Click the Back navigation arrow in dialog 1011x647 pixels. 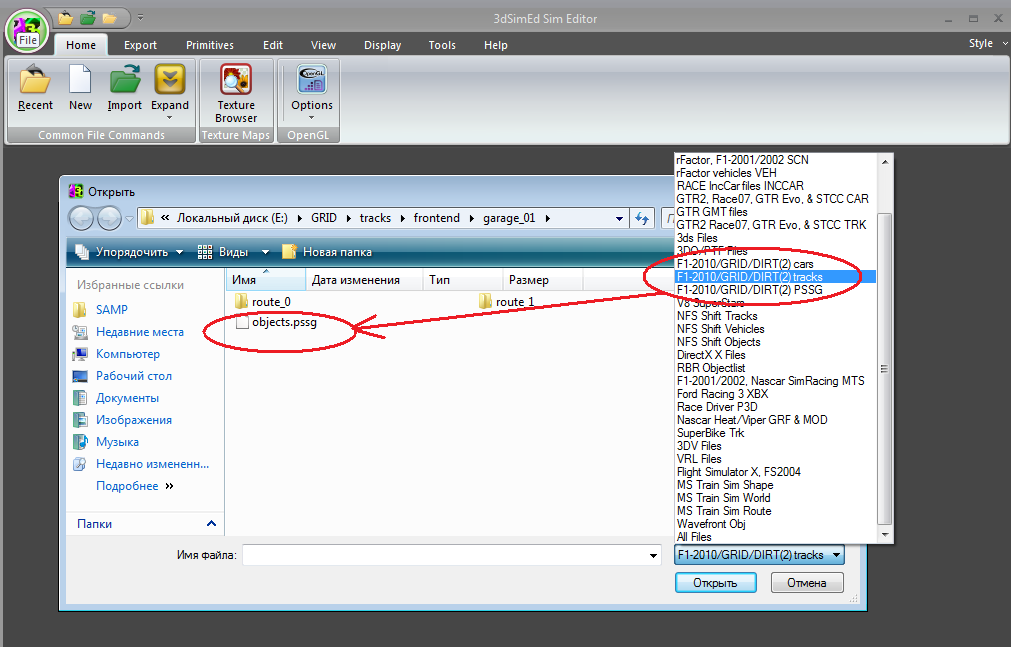click(x=82, y=219)
